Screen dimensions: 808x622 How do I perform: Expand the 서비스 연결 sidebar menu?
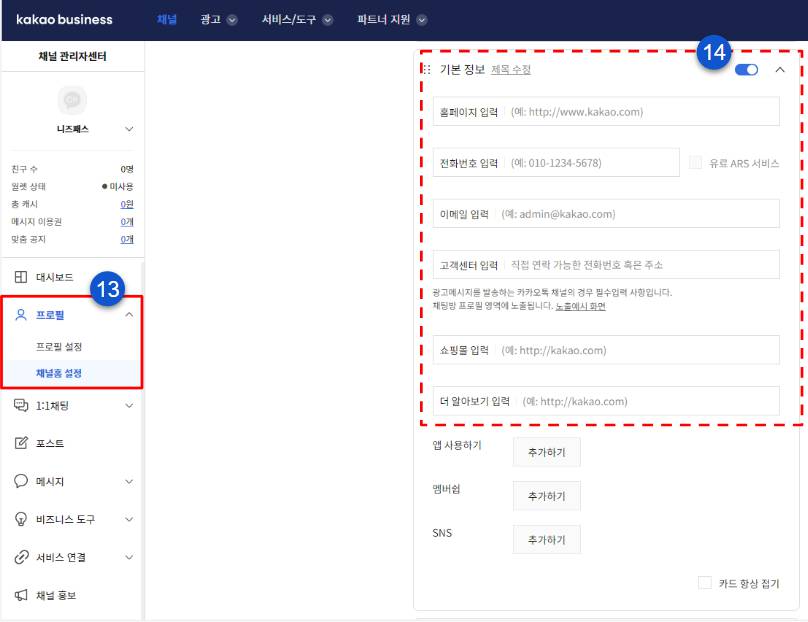click(x=128, y=557)
